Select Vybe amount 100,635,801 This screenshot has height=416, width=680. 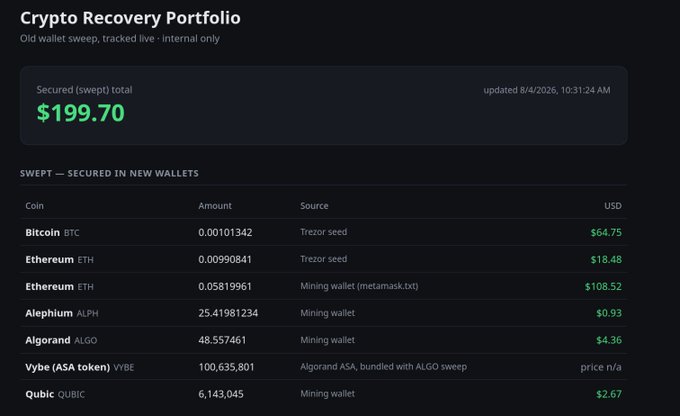tap(226, 367)
